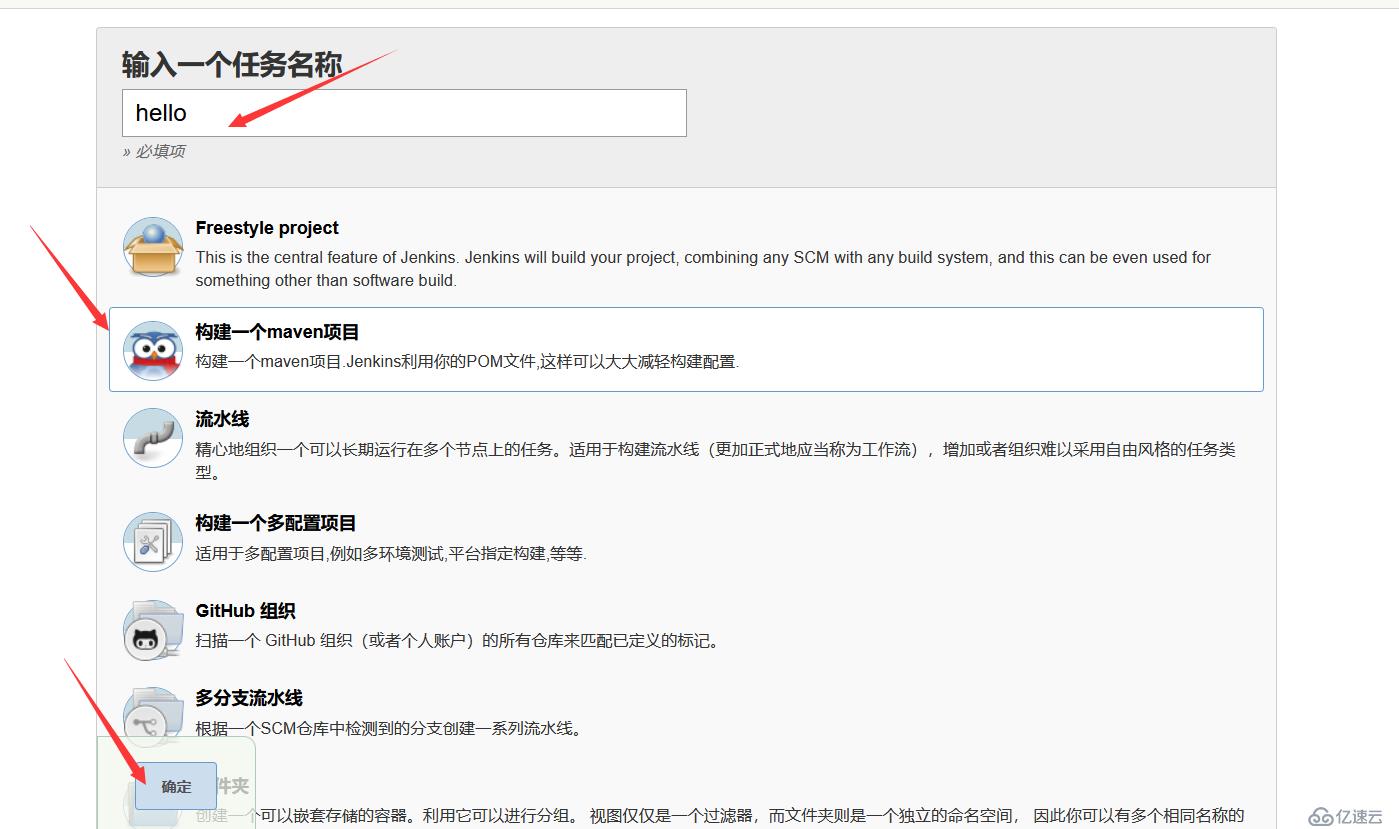This screenshot has height=829, width=1399.
Task: Select the pipeline 流水线 pipe icon
Action: pos(153,438)
